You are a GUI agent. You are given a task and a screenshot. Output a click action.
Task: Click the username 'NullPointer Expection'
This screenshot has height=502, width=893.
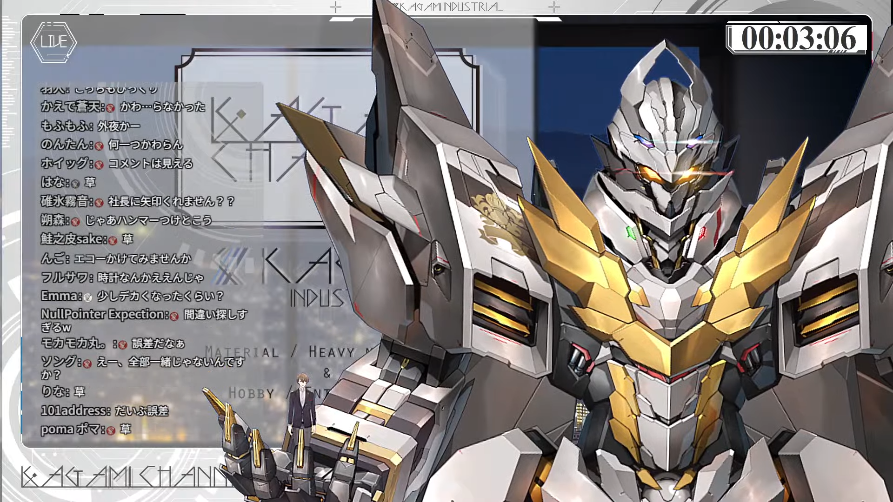pos(104,315)
